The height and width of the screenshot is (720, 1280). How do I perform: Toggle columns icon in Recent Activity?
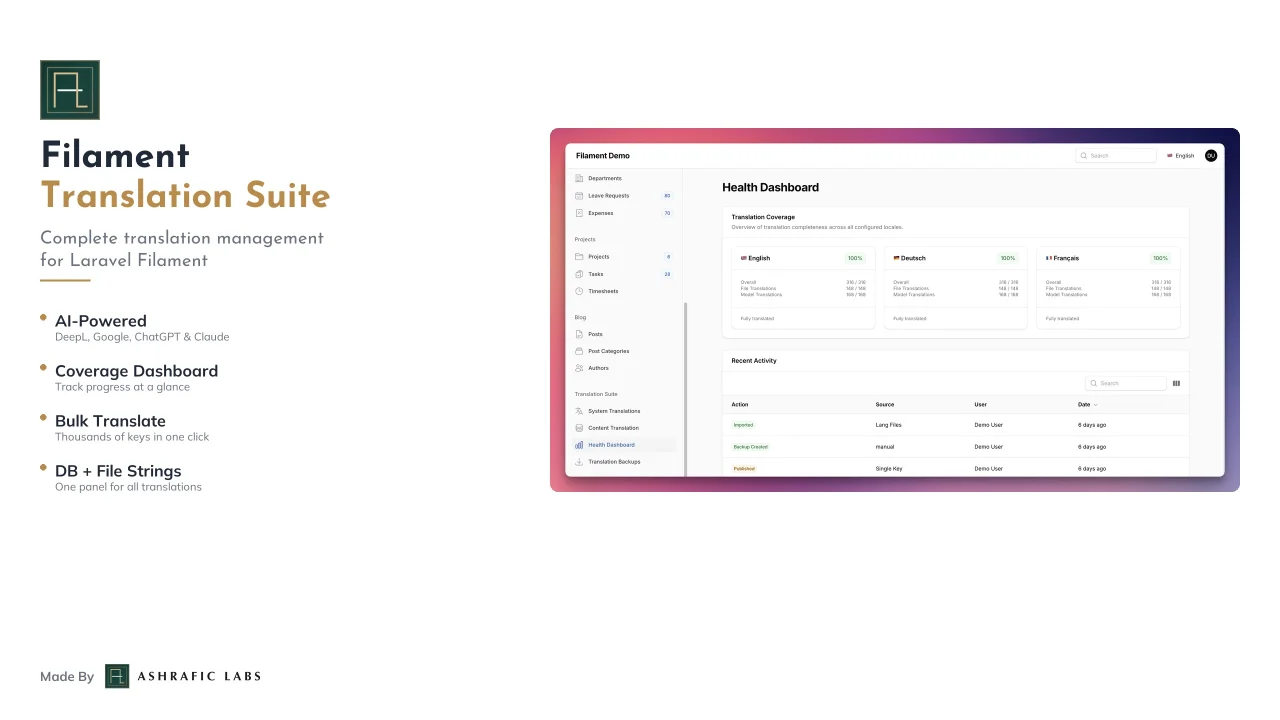(1176, 383)
